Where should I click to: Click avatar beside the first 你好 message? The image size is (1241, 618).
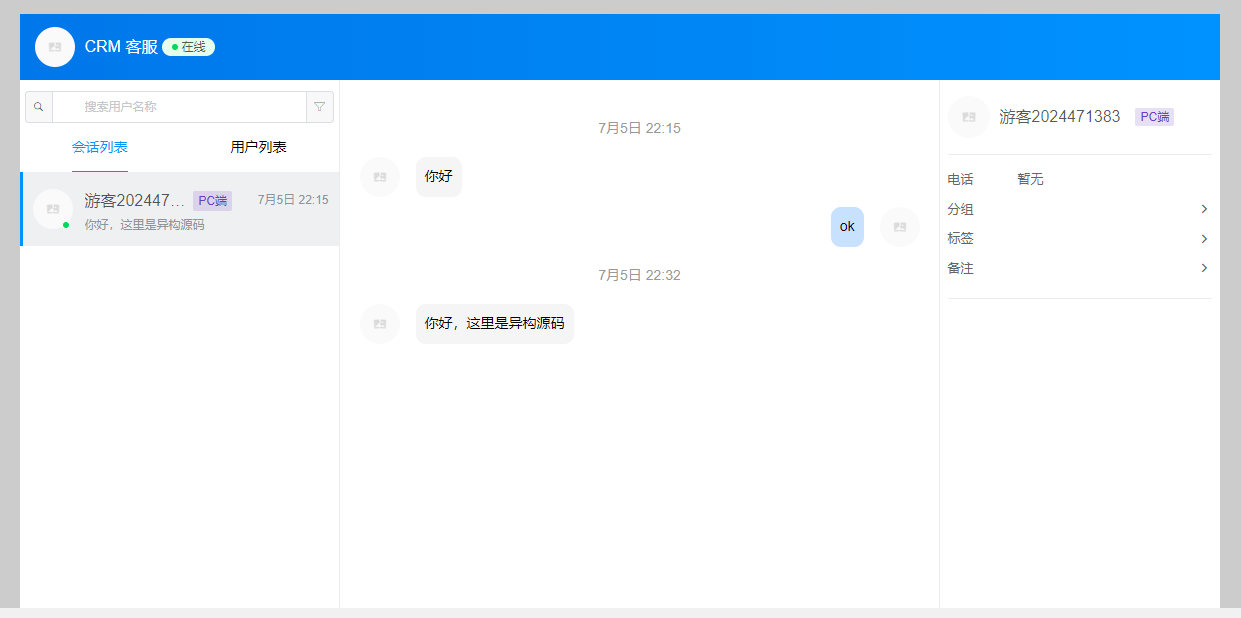[x=380, y=177]
